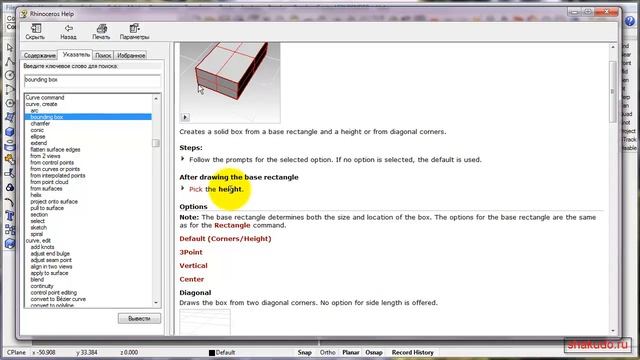The image size is (640, 360).
Task: Toggle Ortho in the status bar
Action: 327,353
